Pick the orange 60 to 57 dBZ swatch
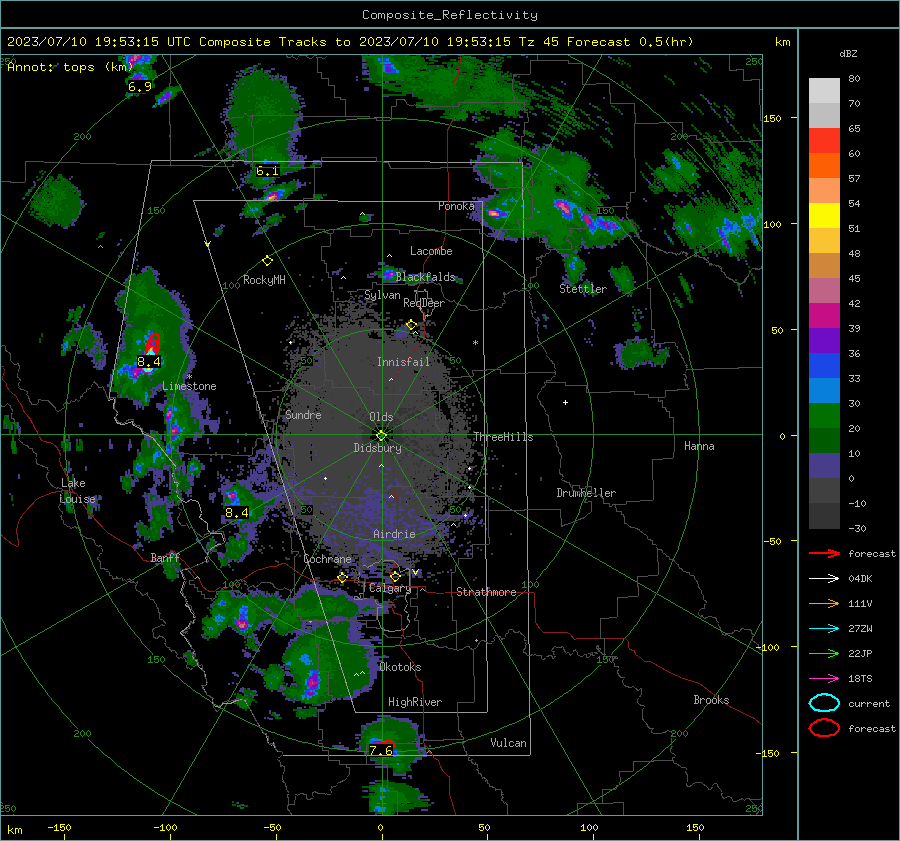The image size is (900, 841). [x=824, y=166]
